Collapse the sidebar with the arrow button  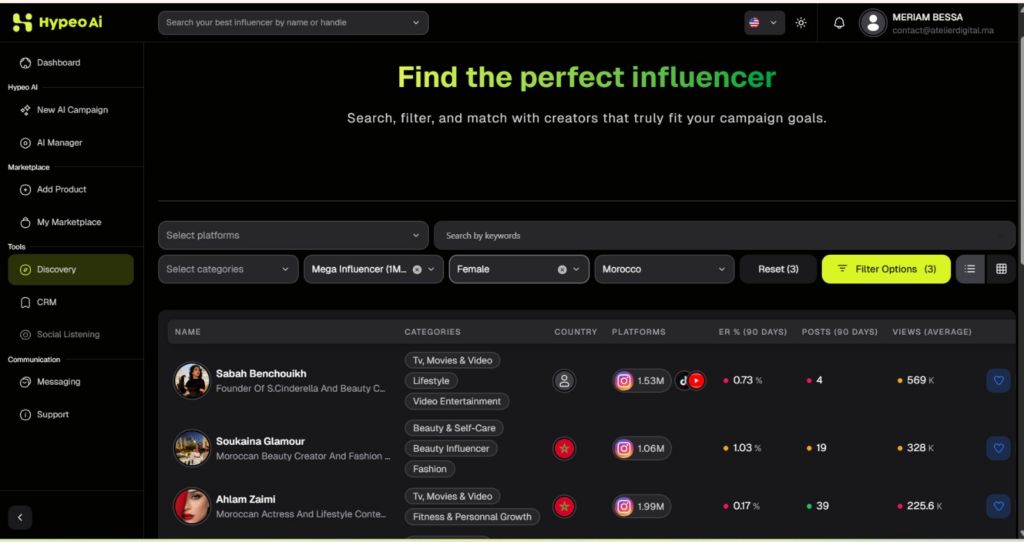[x=20, y=517]
